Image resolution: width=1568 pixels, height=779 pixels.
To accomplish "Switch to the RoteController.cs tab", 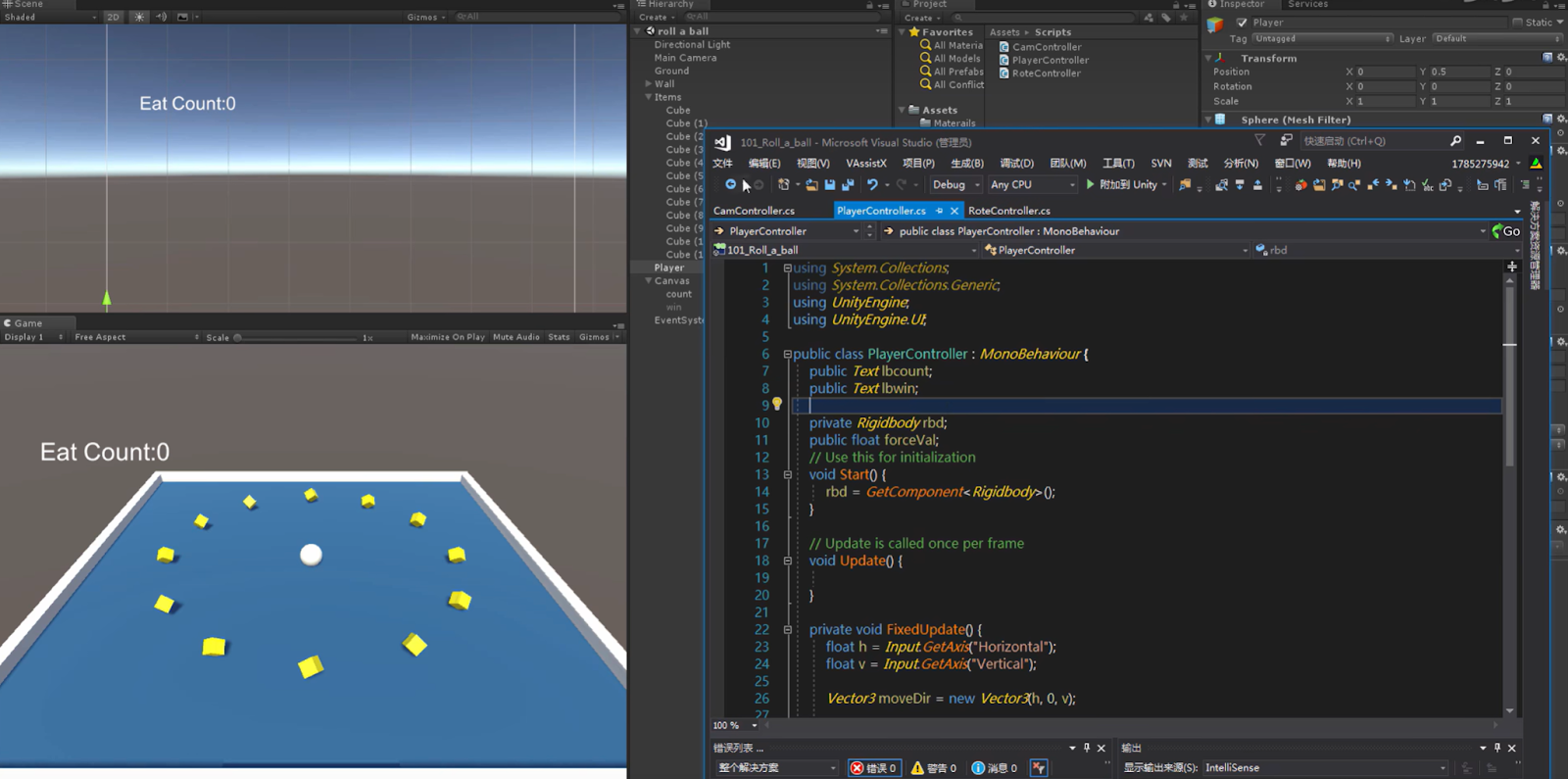I will coord(1008,211).
